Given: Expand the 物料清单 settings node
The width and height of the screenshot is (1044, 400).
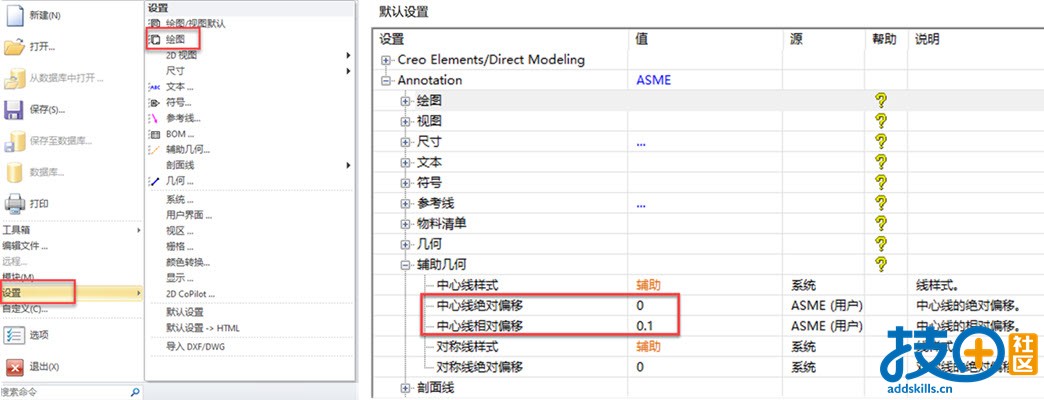Looking at the screenshot, I should tap(405, 224).
